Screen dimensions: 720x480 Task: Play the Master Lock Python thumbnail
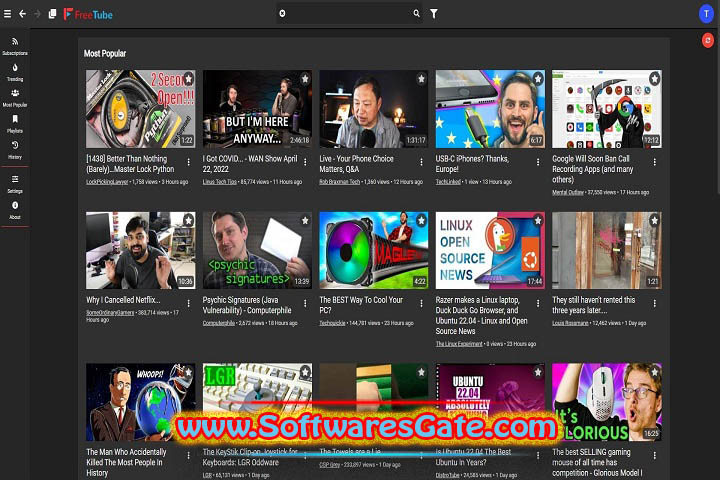(141, 109)
